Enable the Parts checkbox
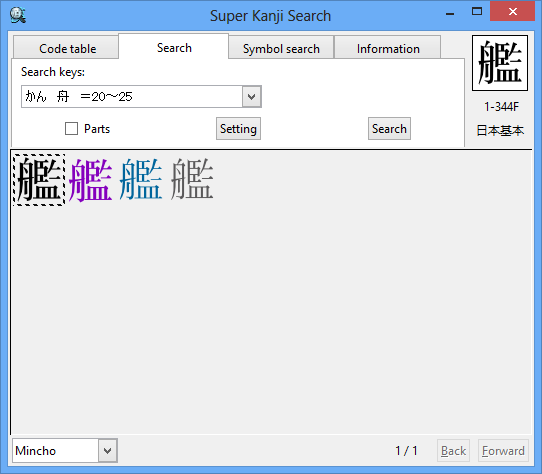This screenshot has width=542, height=474. (72, 129)
